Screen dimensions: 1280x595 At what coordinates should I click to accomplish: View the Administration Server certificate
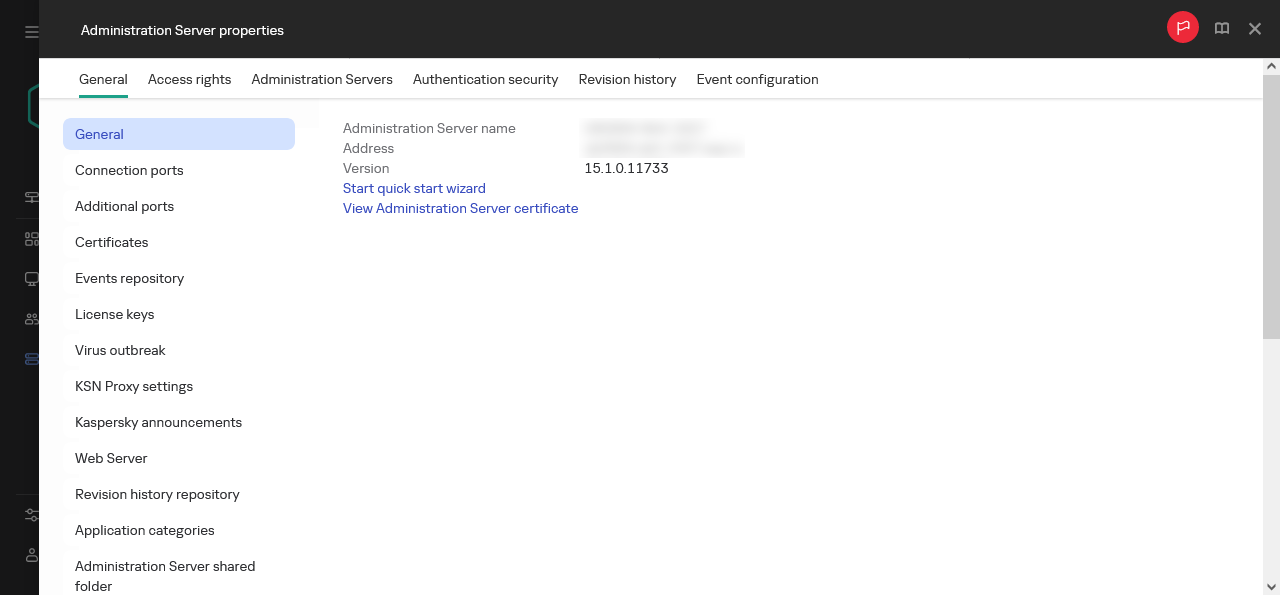coord(460,208)
